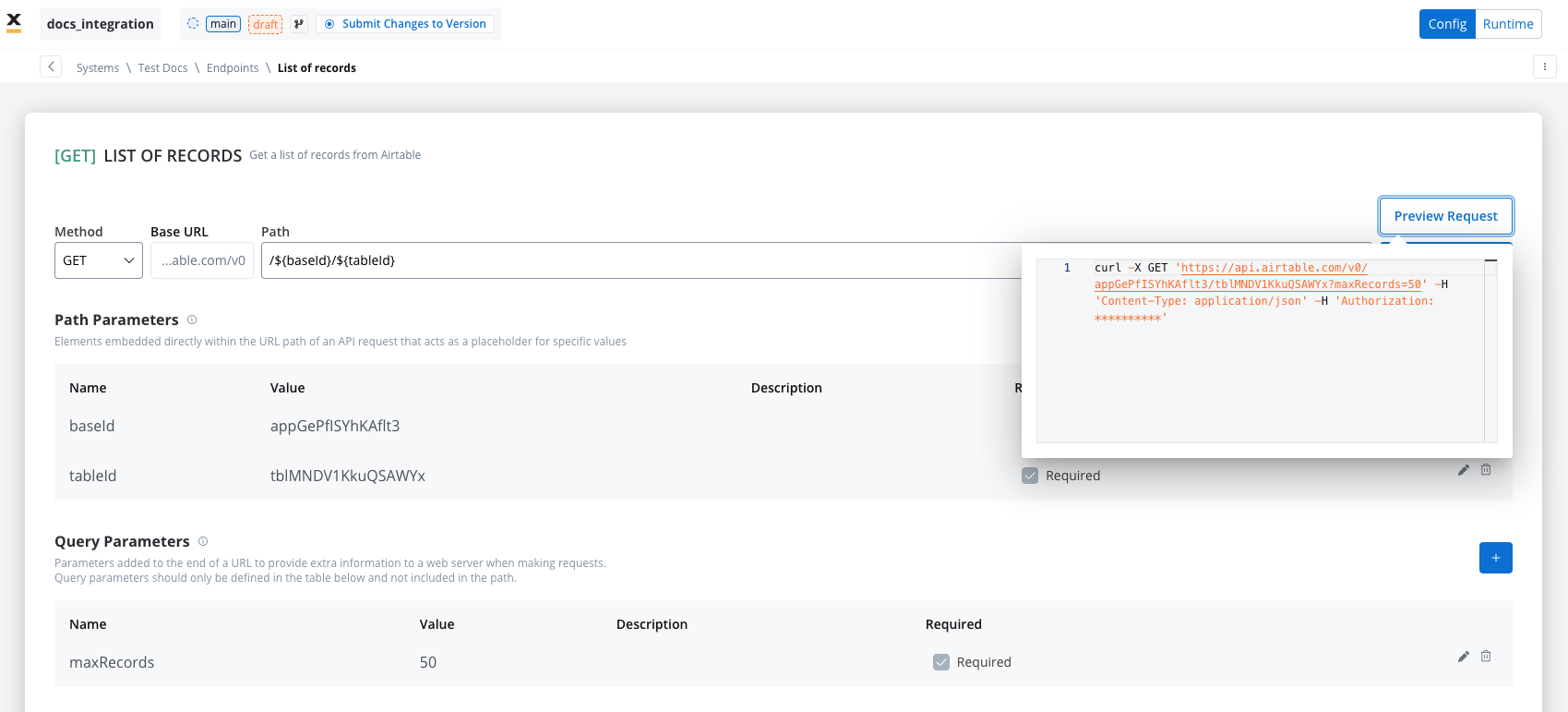The image size is (1568, 712).
Task: Edit the tableId parameter with pencil
Action: click(x=1463, y=470)
